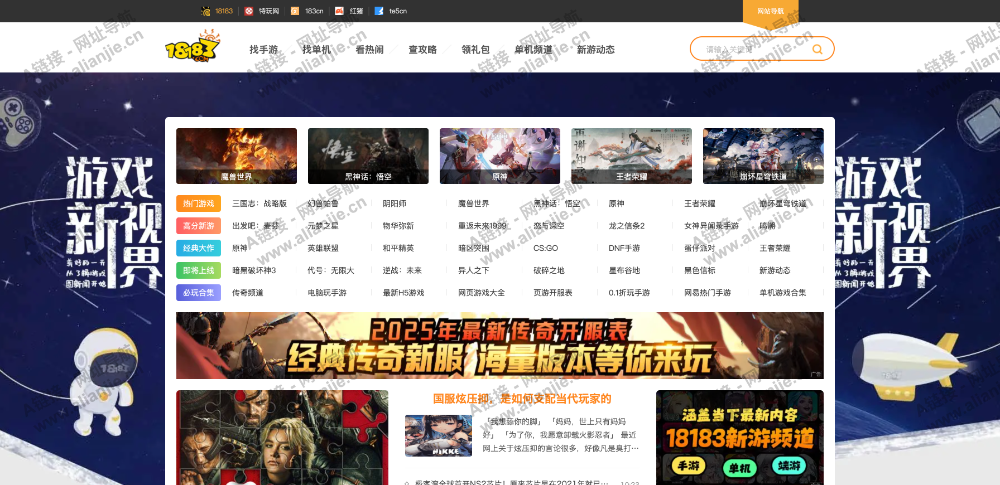The image size is (1000, 485).
Task: Click the 183cn icon in top bar
Action: (295, 11)
